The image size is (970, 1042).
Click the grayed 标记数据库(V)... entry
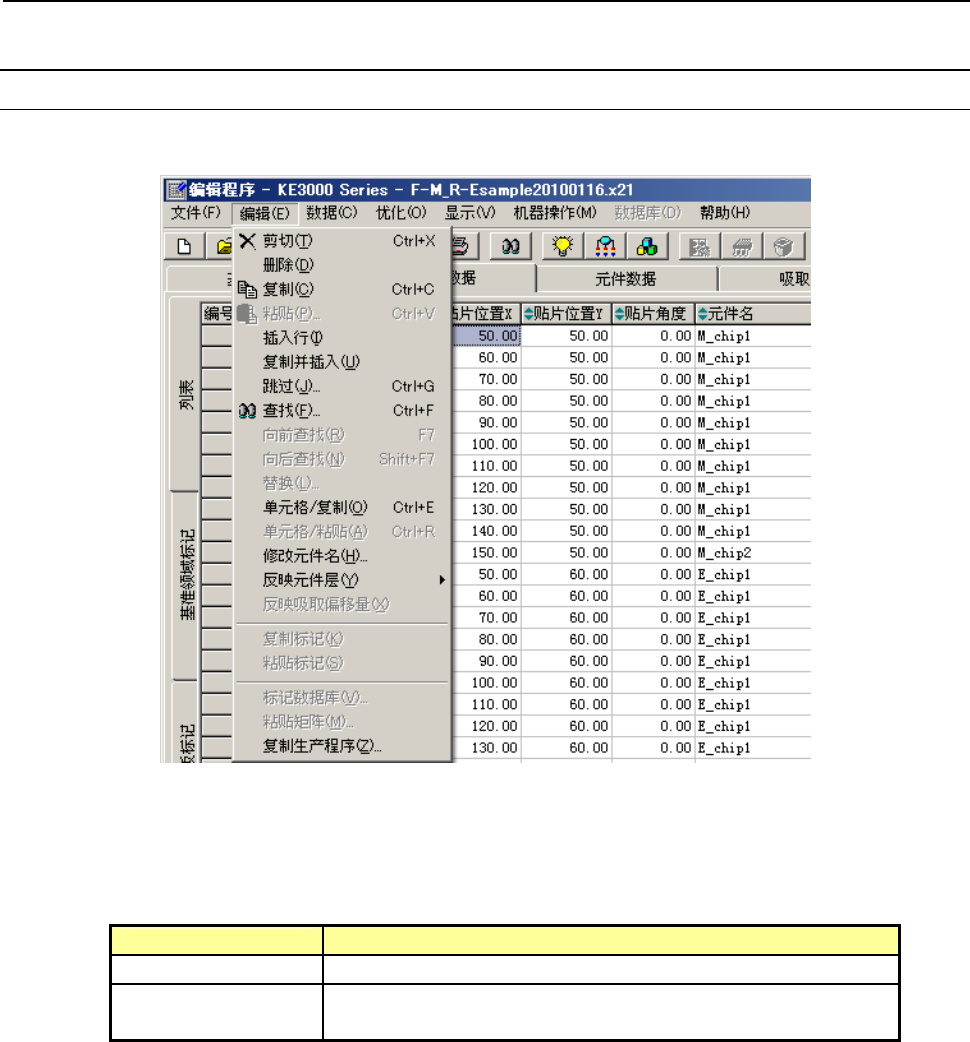point(343,698)
